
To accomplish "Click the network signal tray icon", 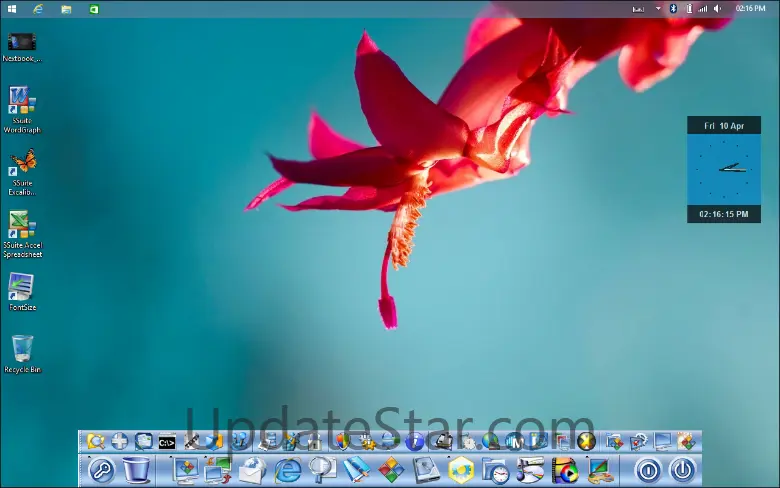I will coord(702,8).
